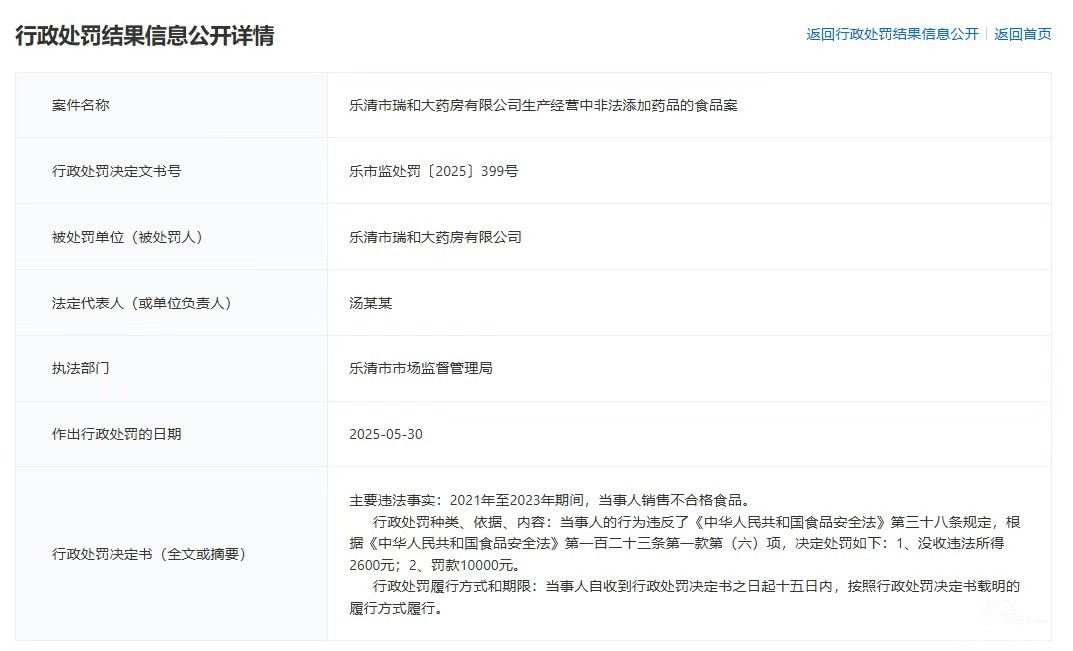The width and height of the screenshot is (1073, 651).
Task: Click the line starting 行政处罚种类、依据、内容
Action: (x=697, y=522)
